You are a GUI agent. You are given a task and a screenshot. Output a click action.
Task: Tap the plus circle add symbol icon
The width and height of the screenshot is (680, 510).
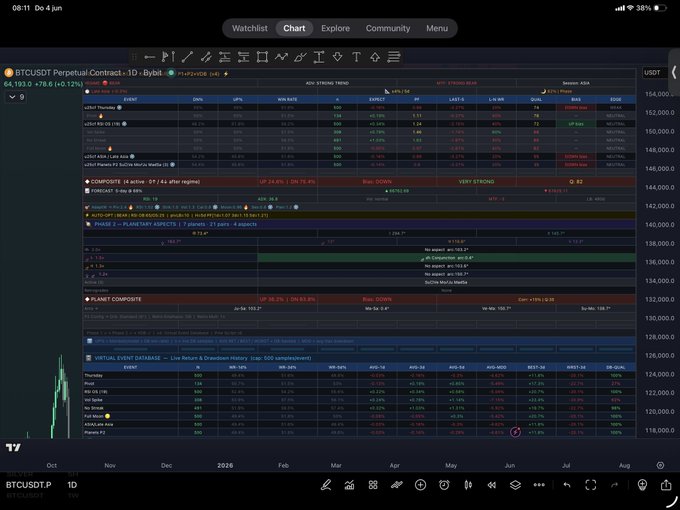coord(420,485)
